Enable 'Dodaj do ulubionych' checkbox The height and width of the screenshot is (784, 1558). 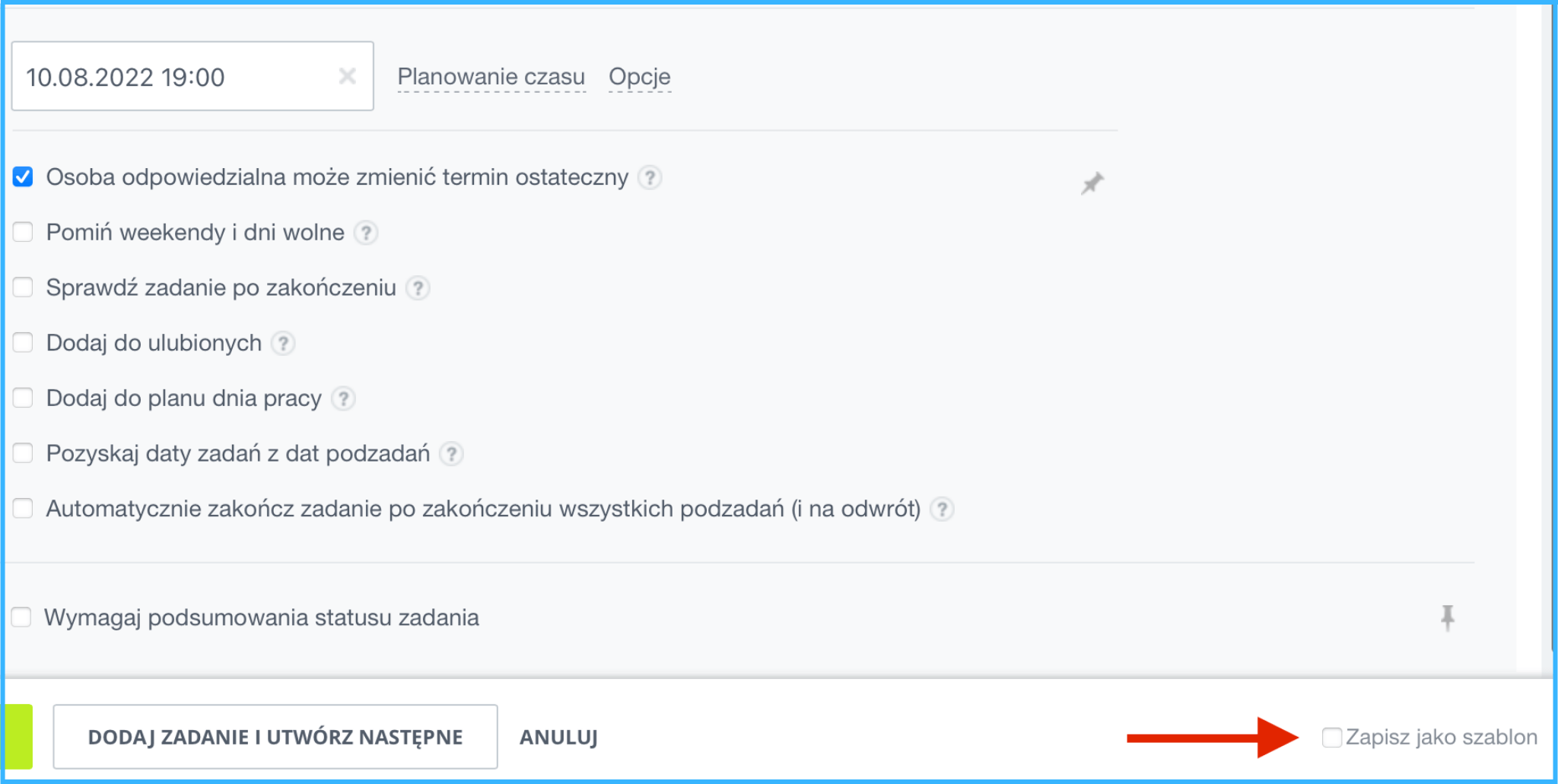click(23, 343)
